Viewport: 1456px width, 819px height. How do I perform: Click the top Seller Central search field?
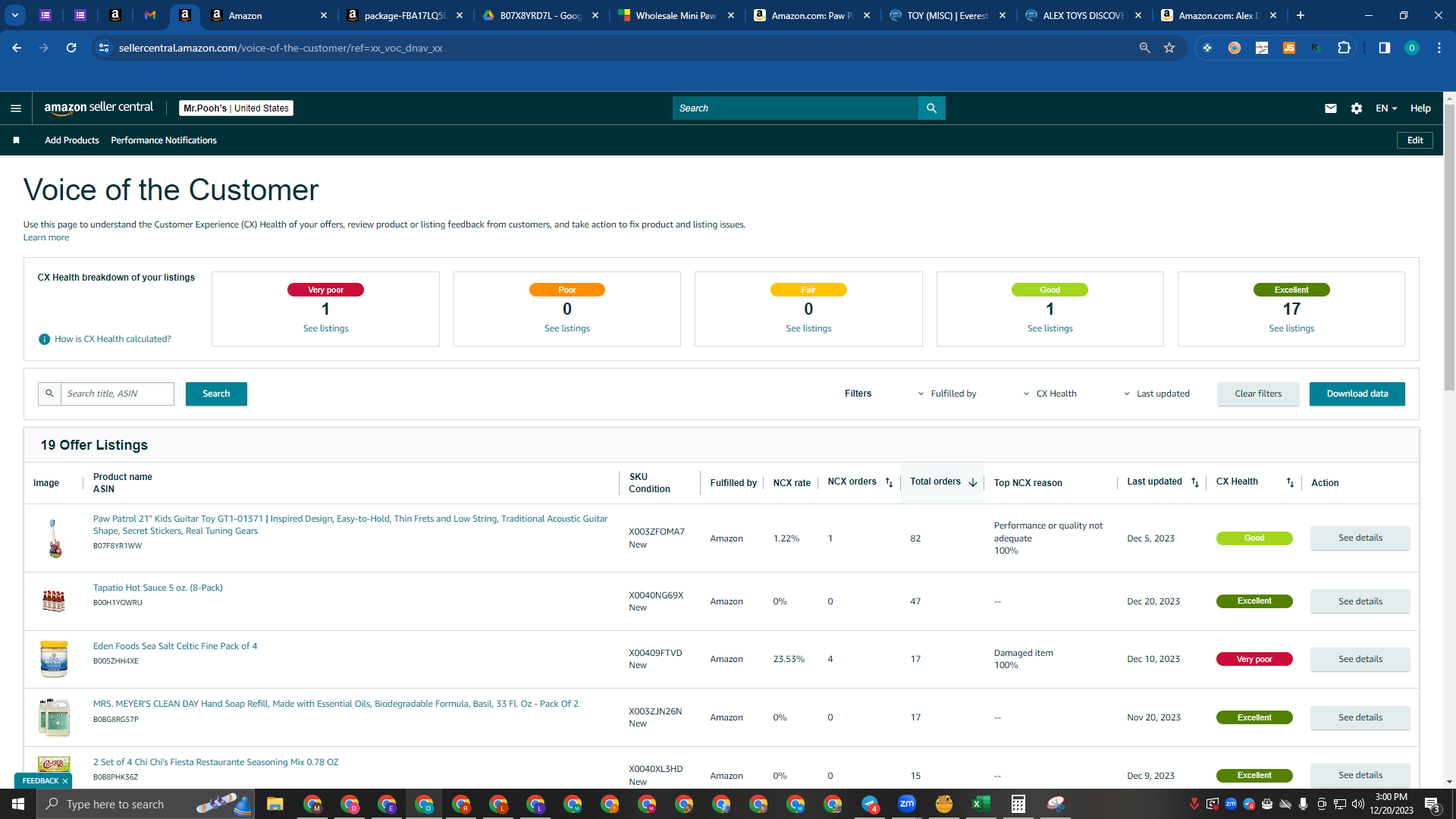pyautogui.click(x=795, y=108)
